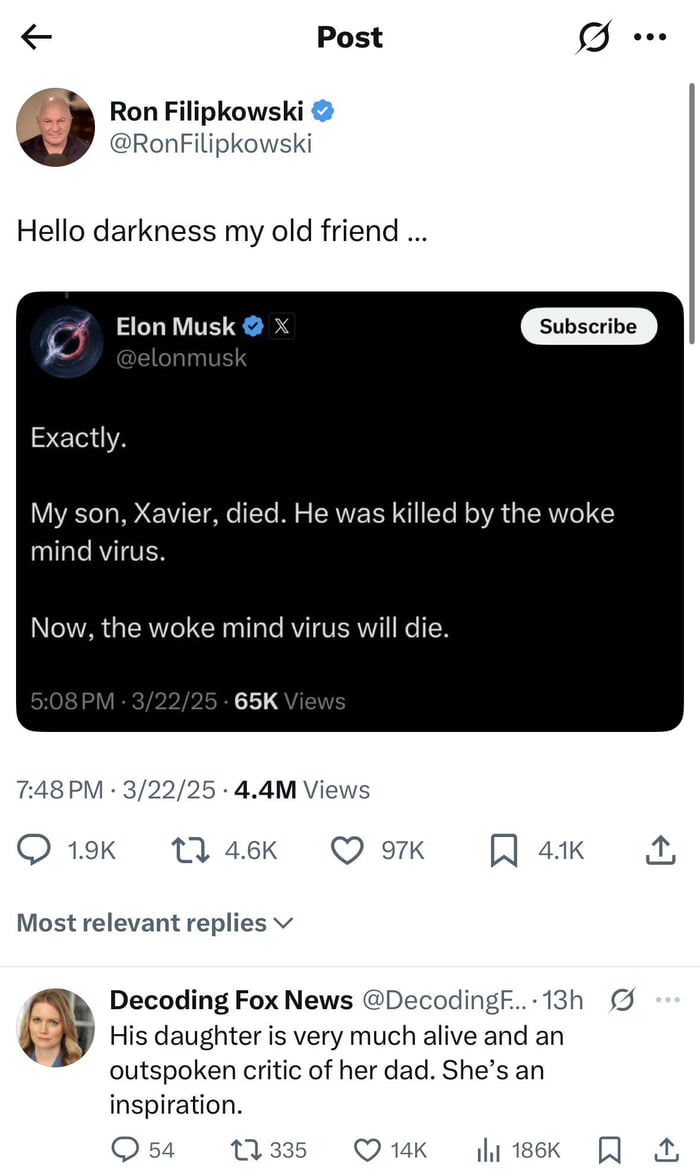Image resolution: width=700 pixels, height=1176 pixels.
Task: Bookmark the main post
Action: pyautogui.click(x=503, y=850)
